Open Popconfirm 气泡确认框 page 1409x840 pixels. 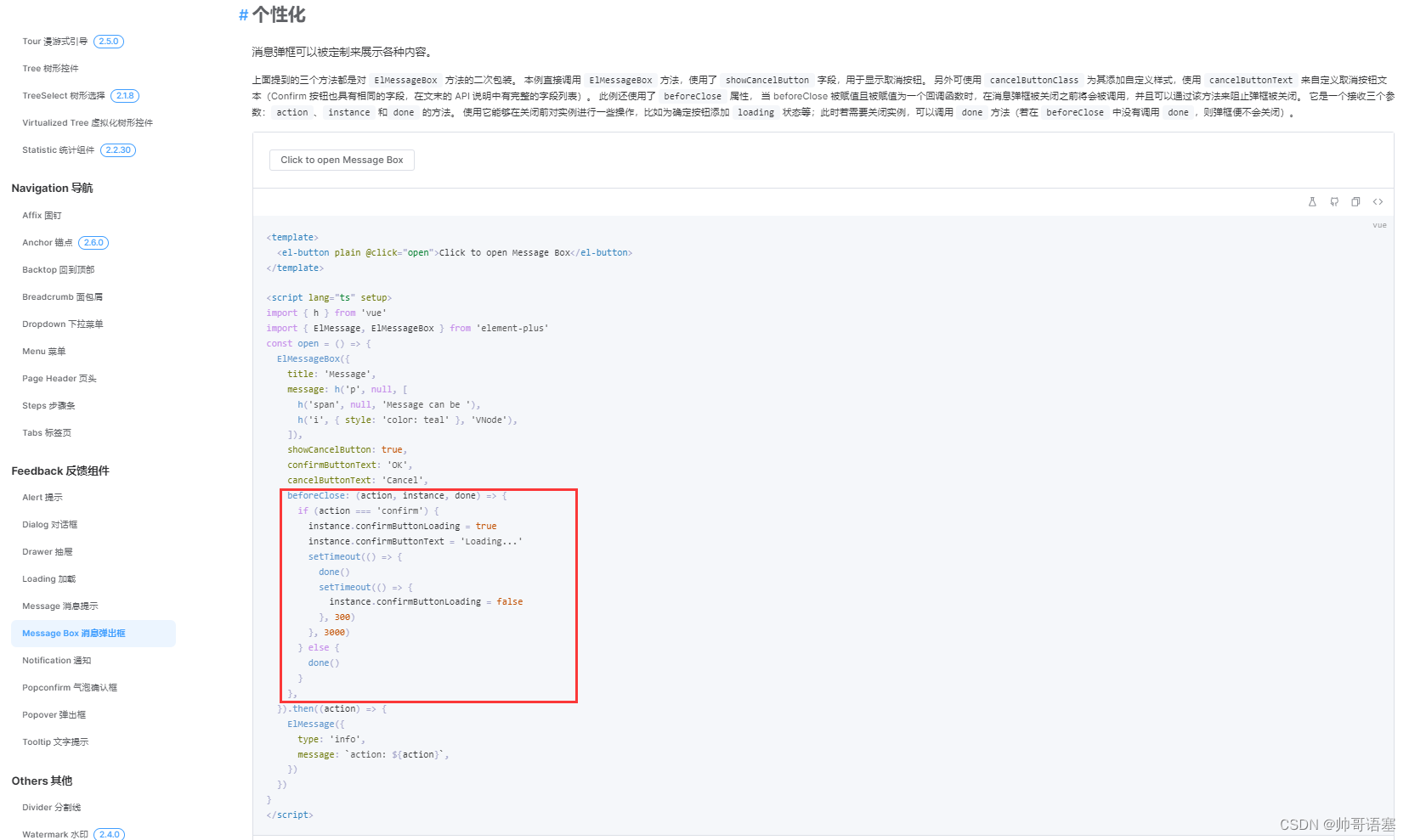70,688
